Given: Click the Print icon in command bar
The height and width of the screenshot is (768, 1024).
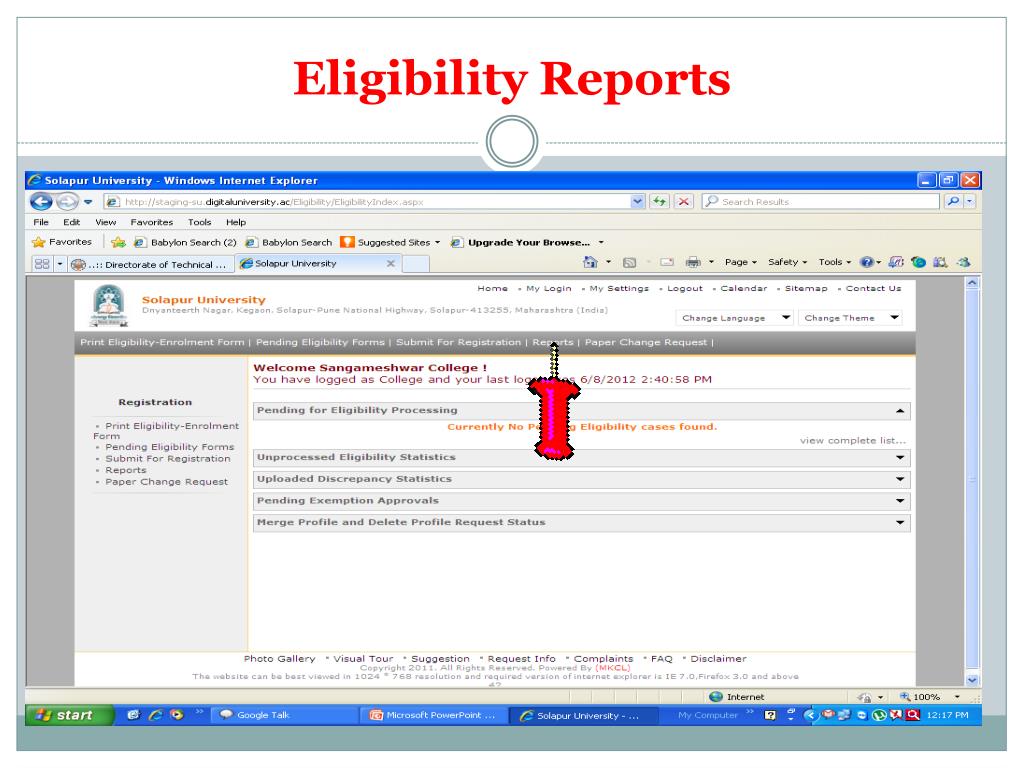Looking at the screenshot, I should tap(693, 263).
